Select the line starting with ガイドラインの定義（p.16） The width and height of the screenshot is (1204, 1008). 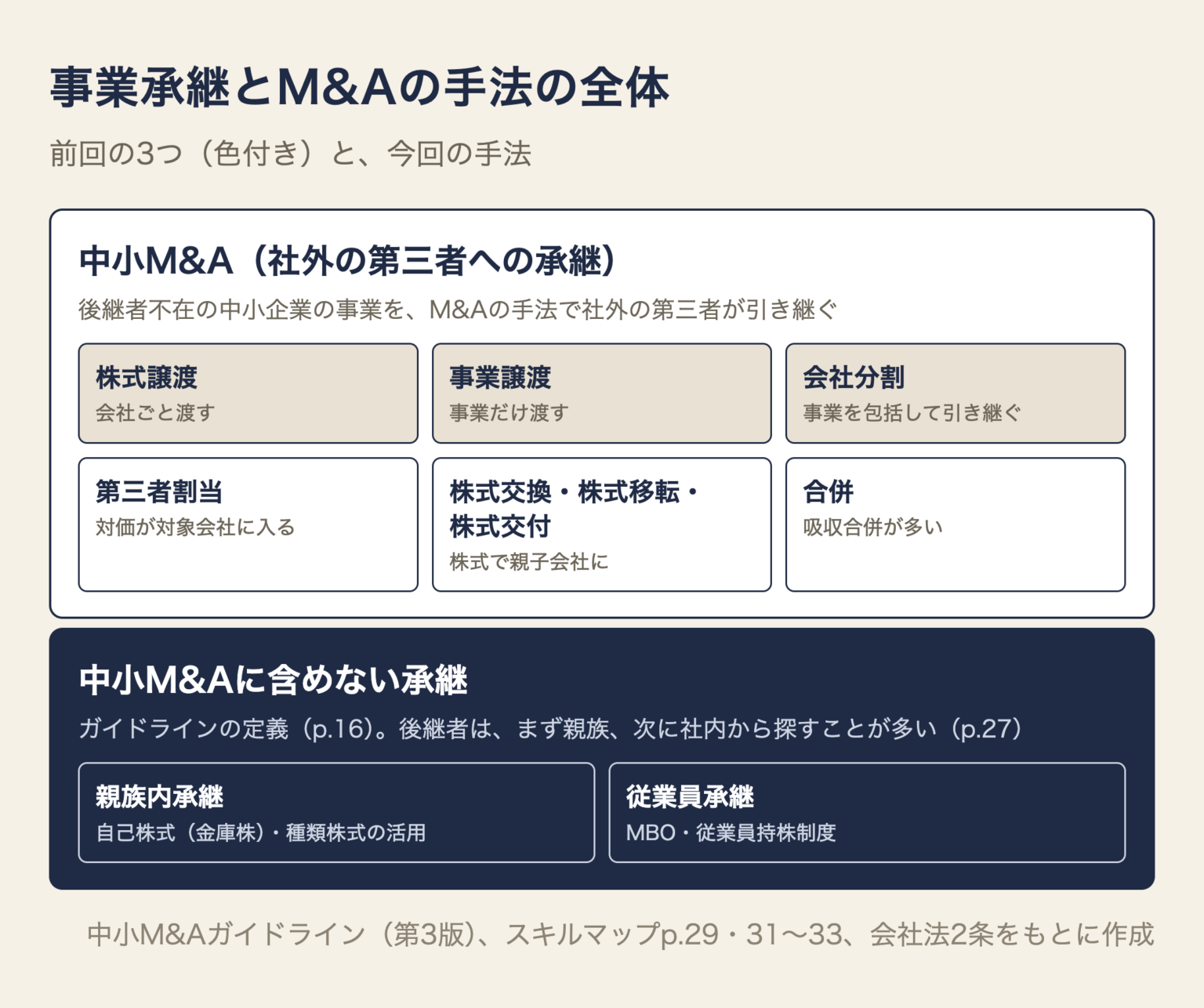point(551,729)
